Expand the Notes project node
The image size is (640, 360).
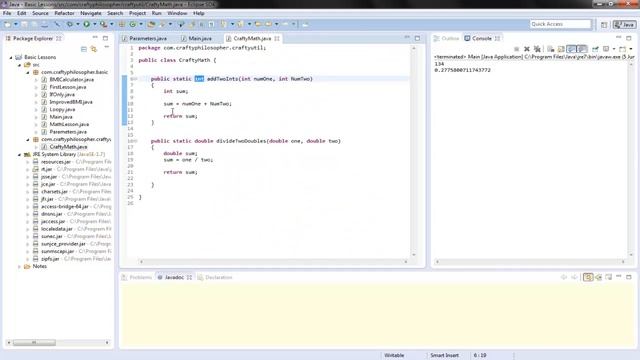coord(19,267)
